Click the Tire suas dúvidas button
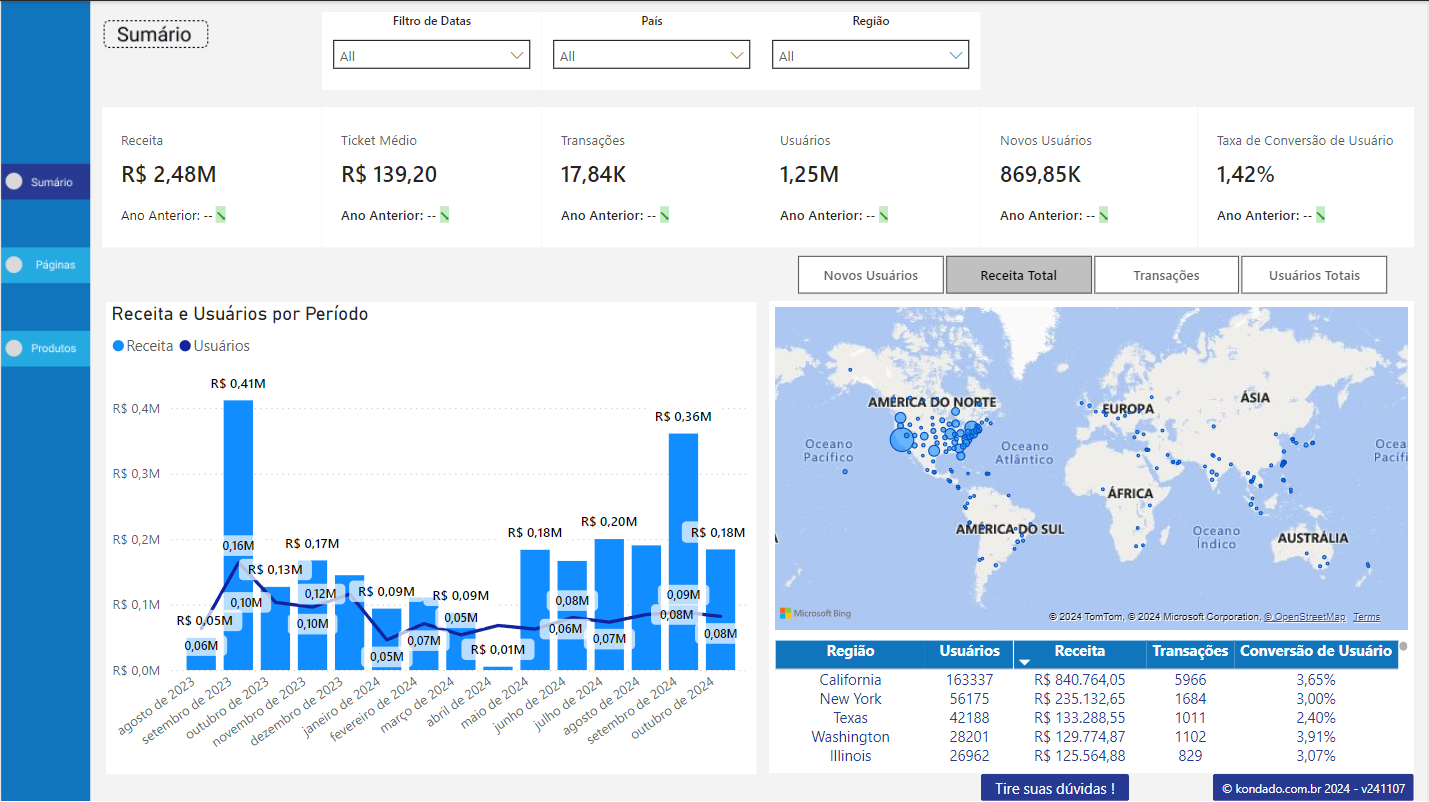This screenshot has width=1429, height=802. [1054, 788]
